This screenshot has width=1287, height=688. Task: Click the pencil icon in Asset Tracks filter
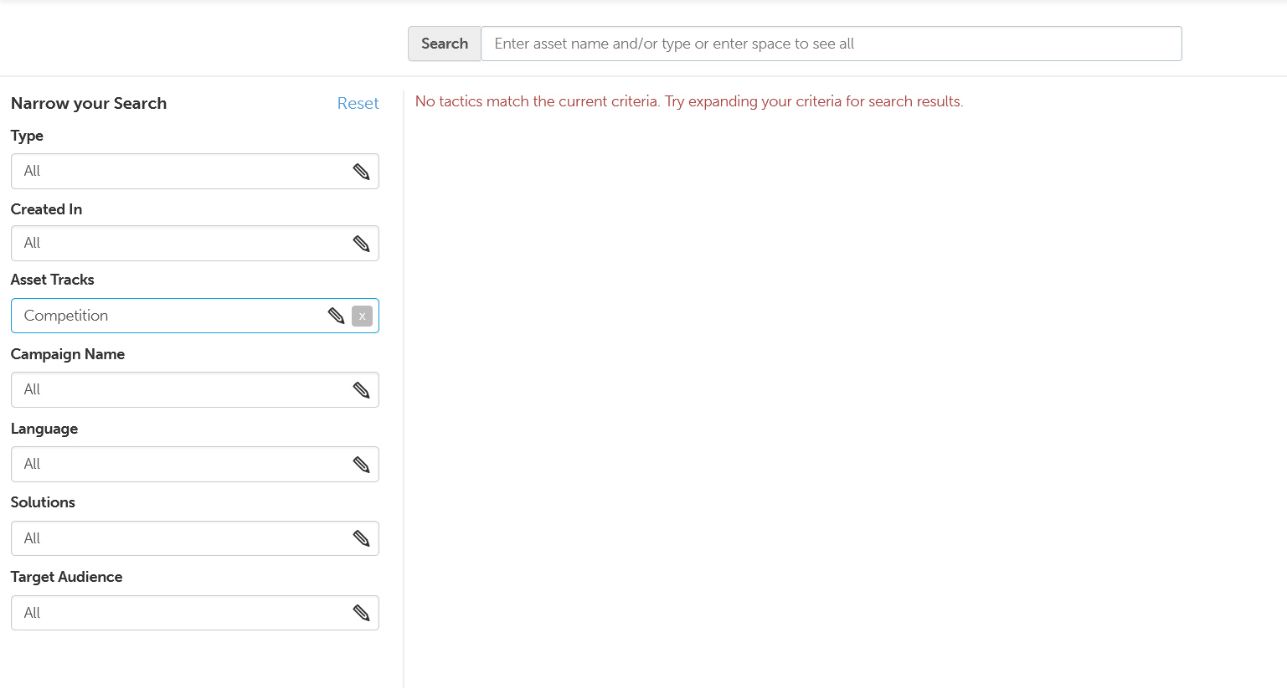coord(337,316)
